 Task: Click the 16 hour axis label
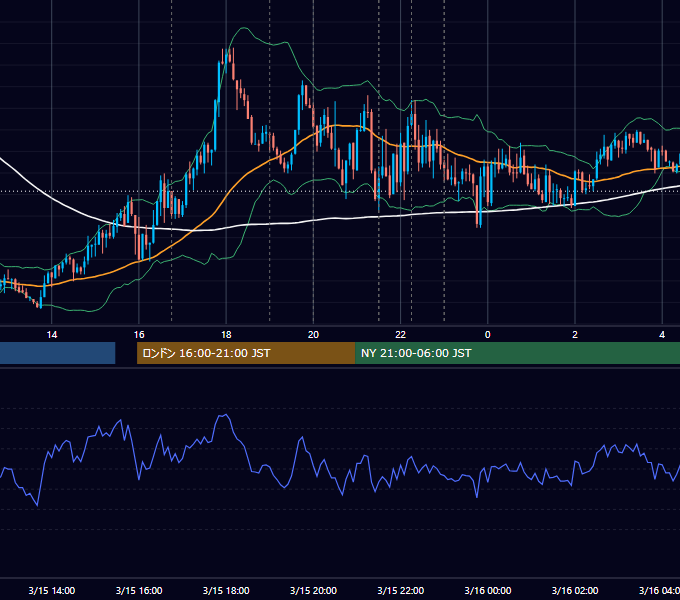(x=139, y=335)
